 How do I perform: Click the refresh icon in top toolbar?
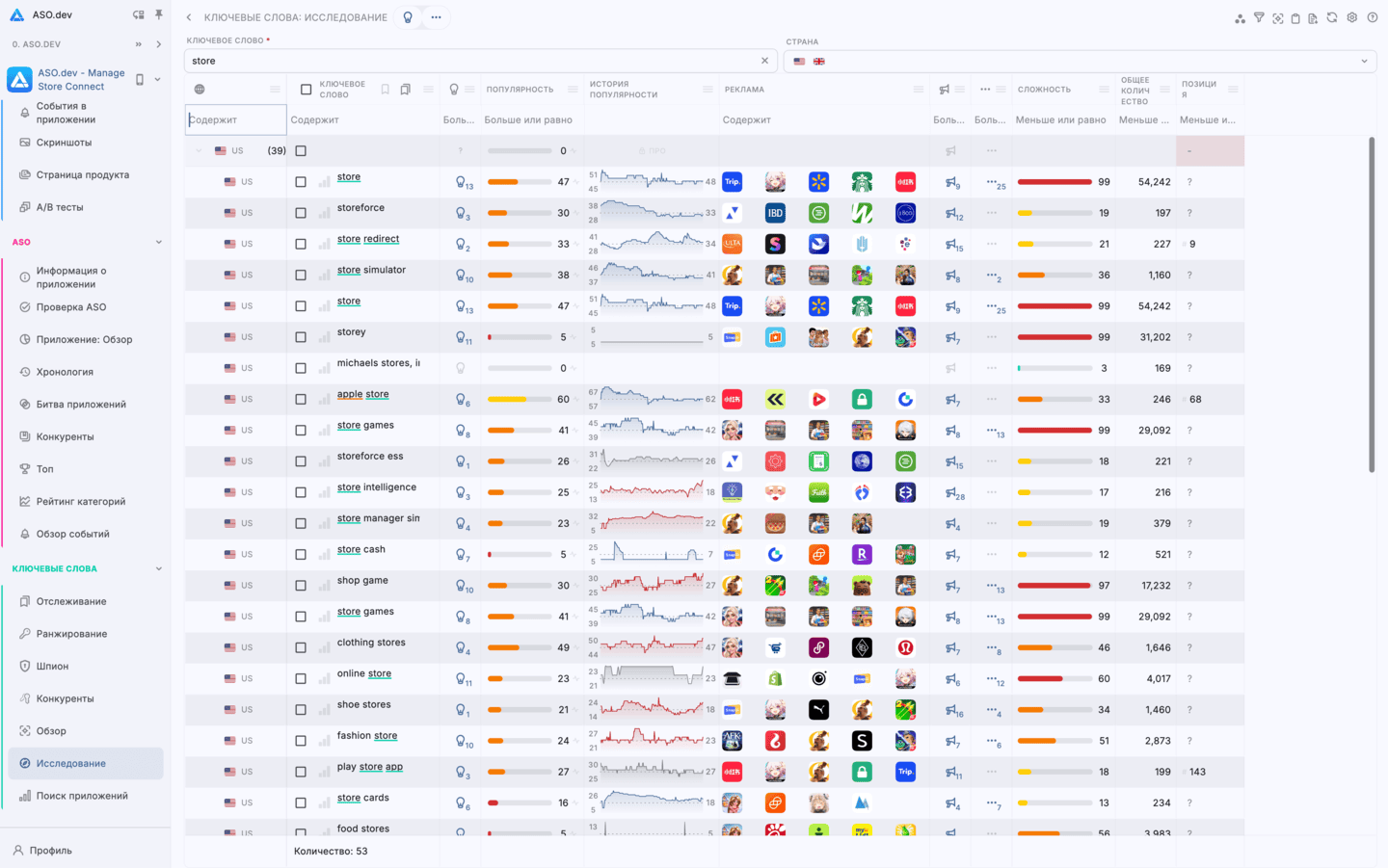coord(1332,17)
